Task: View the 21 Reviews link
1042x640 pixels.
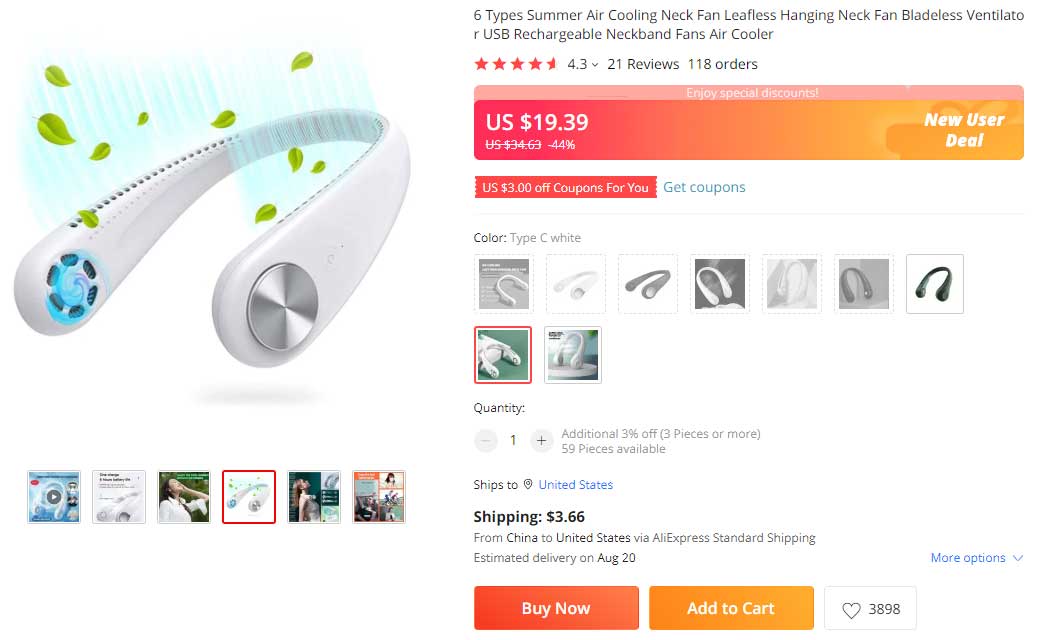Action: coord(643,64)
